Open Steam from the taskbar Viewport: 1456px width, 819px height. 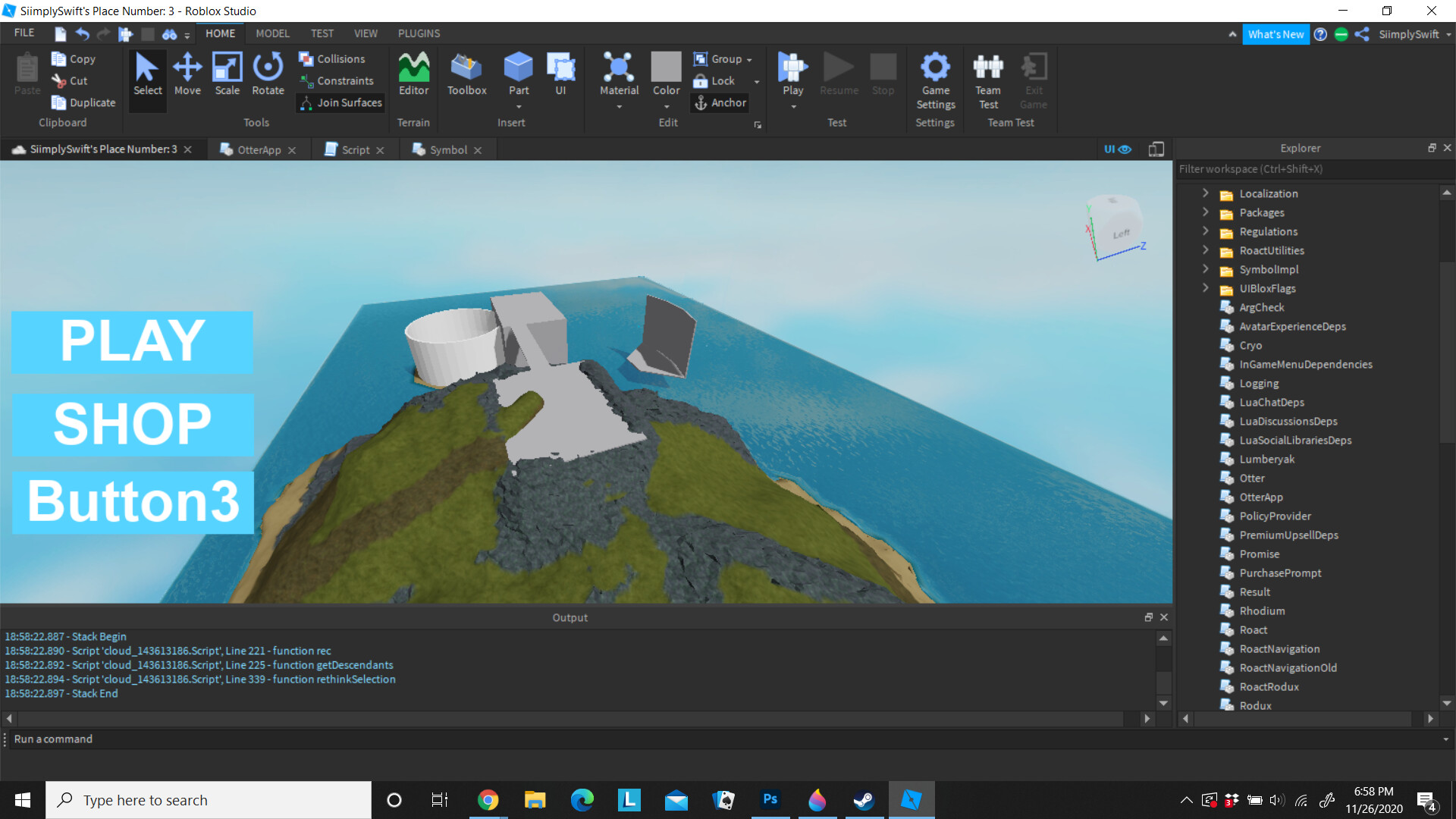click(x=864, y=800)
